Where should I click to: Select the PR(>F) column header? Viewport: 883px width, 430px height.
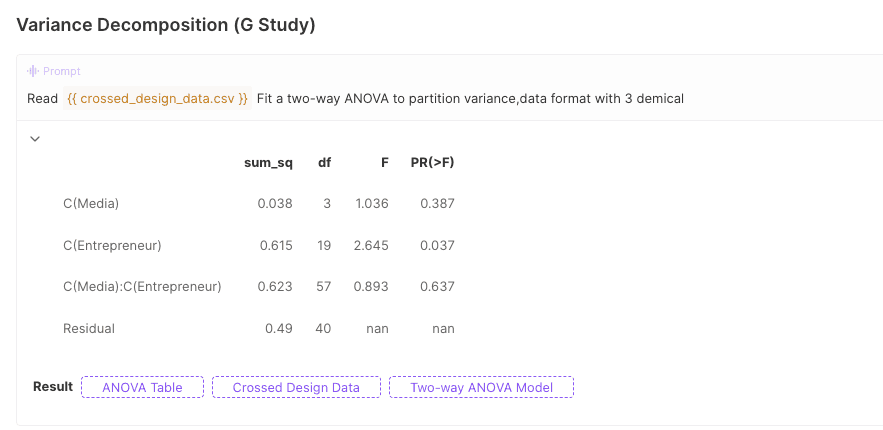point(432,163)
